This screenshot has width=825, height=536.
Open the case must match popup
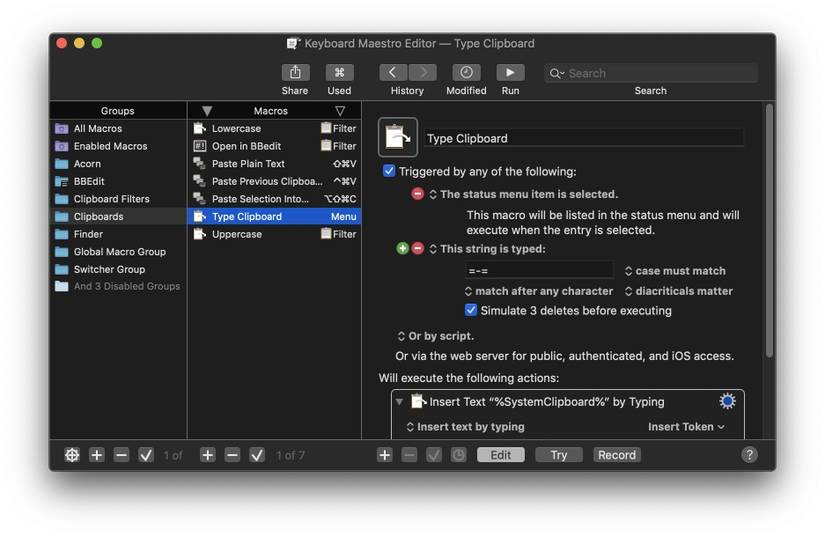pos(675,270)
